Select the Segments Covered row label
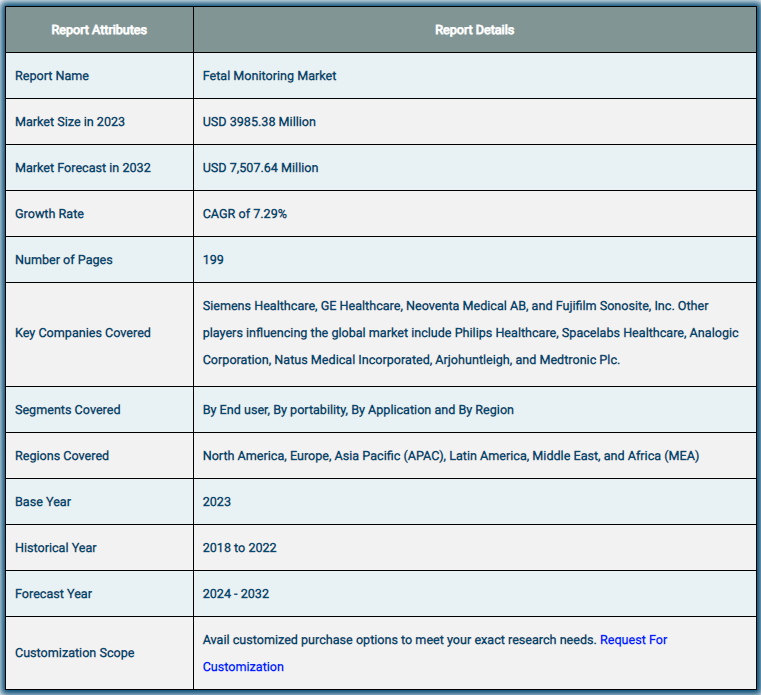Viewport: 761px width, 695px height. [67, 410]
